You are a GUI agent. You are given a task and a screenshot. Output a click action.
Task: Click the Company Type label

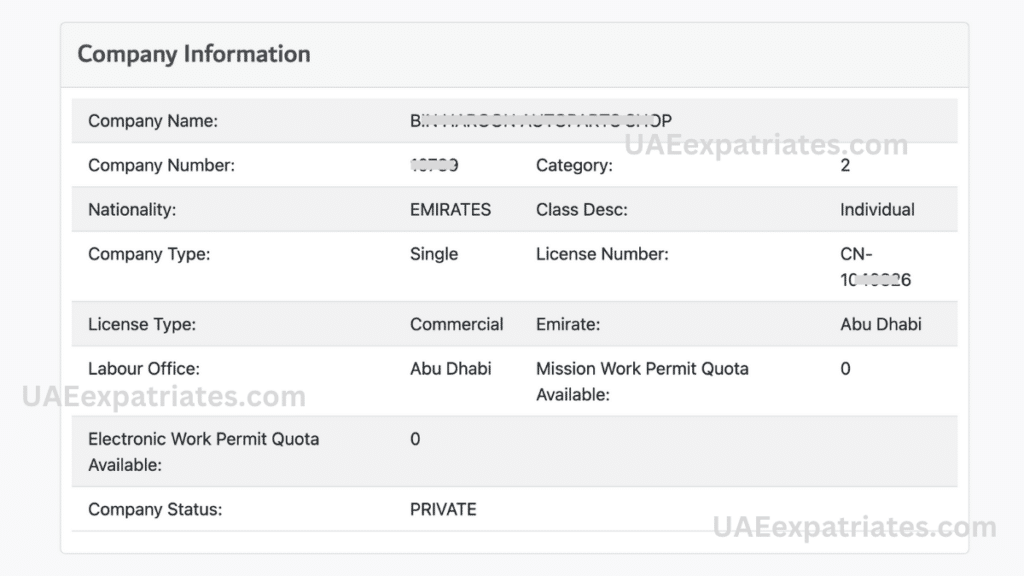click(x=149, y=254)
